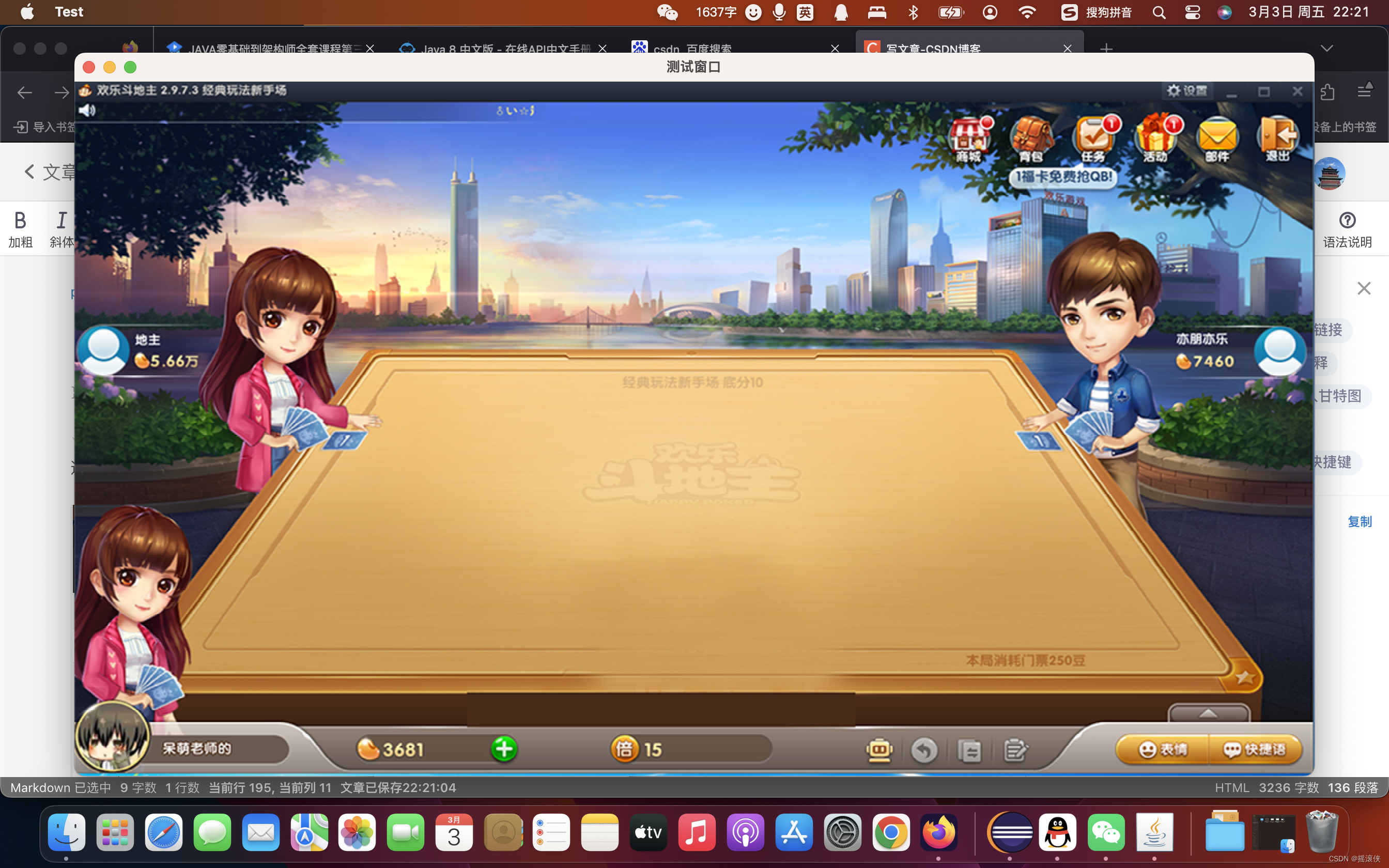The height and width of the screenshot is (868, 1389).
Task: Mute game sound with speaker icon
Action: 87,111
